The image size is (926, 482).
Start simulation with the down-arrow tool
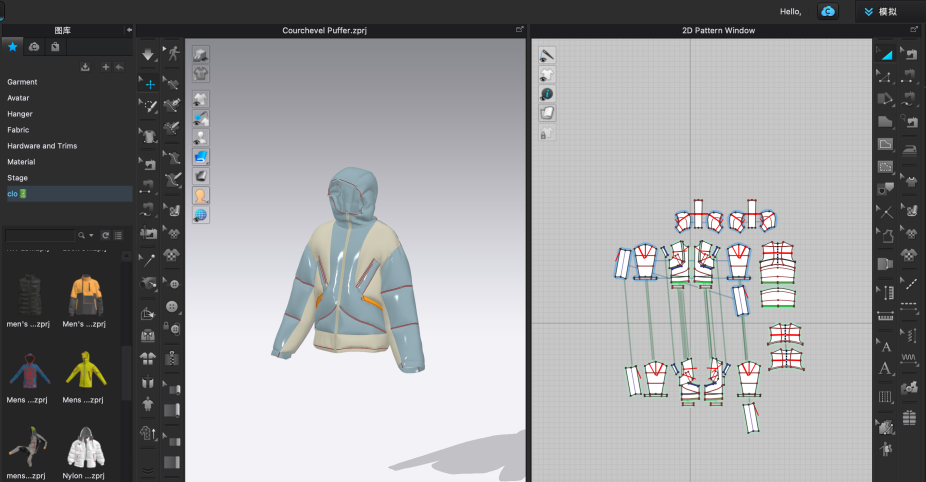pyautogui.click(x=148, y=54)
